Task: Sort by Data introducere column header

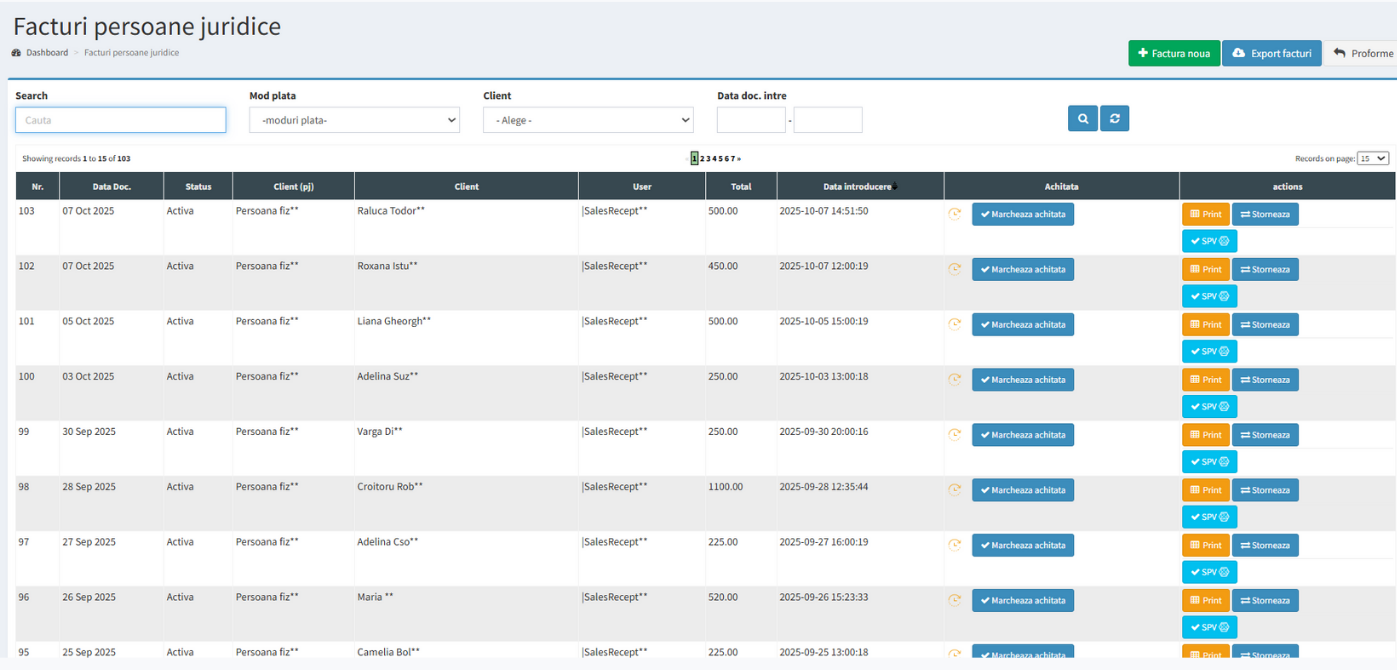Action: coord(859,187)
